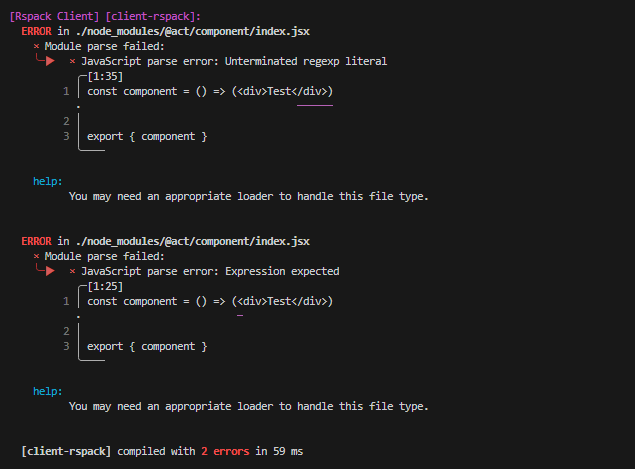Click the [1:25] source location marker
Viewport: 635px width, 469px height.
pos(105,286)
